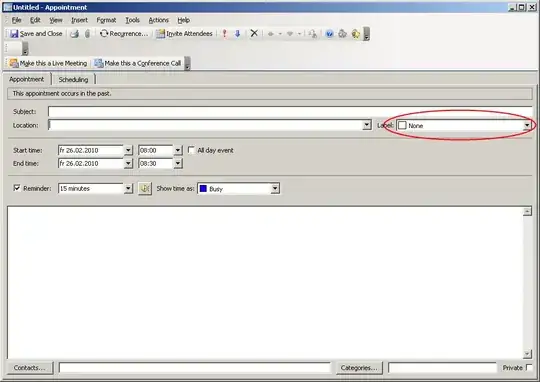Image resolution: width=540 pixels, height=382 pixels.
Task: Click the reminder sound bell button
Action: click(145, 188)
